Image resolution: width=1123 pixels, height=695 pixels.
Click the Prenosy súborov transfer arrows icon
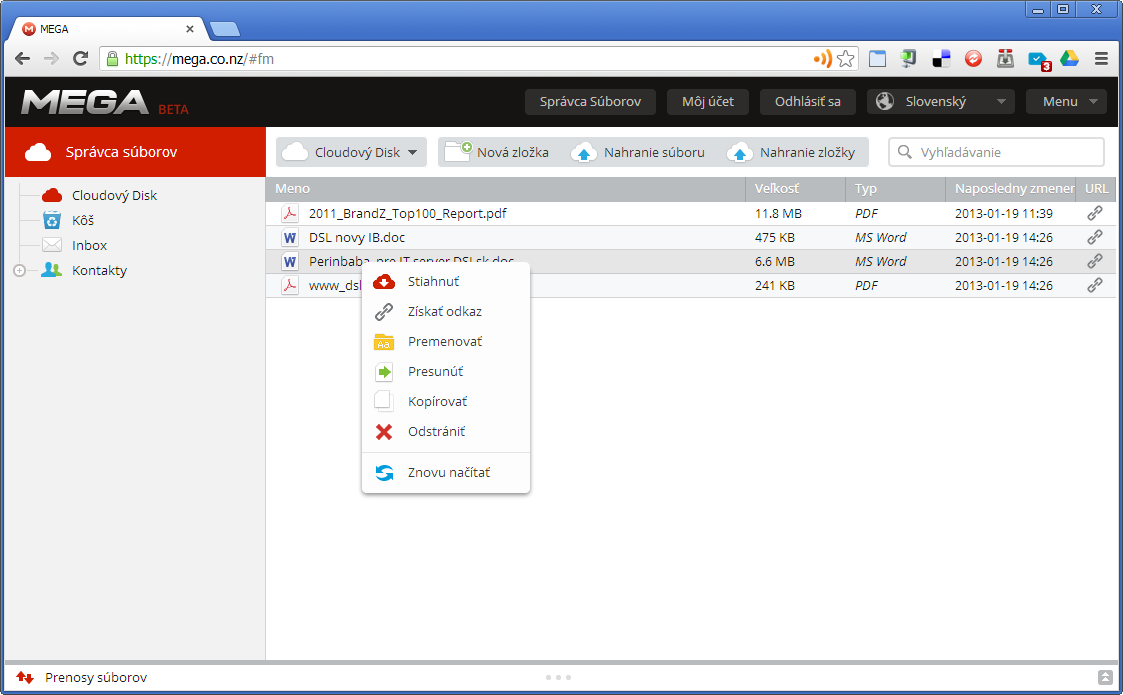pos(24,677)
